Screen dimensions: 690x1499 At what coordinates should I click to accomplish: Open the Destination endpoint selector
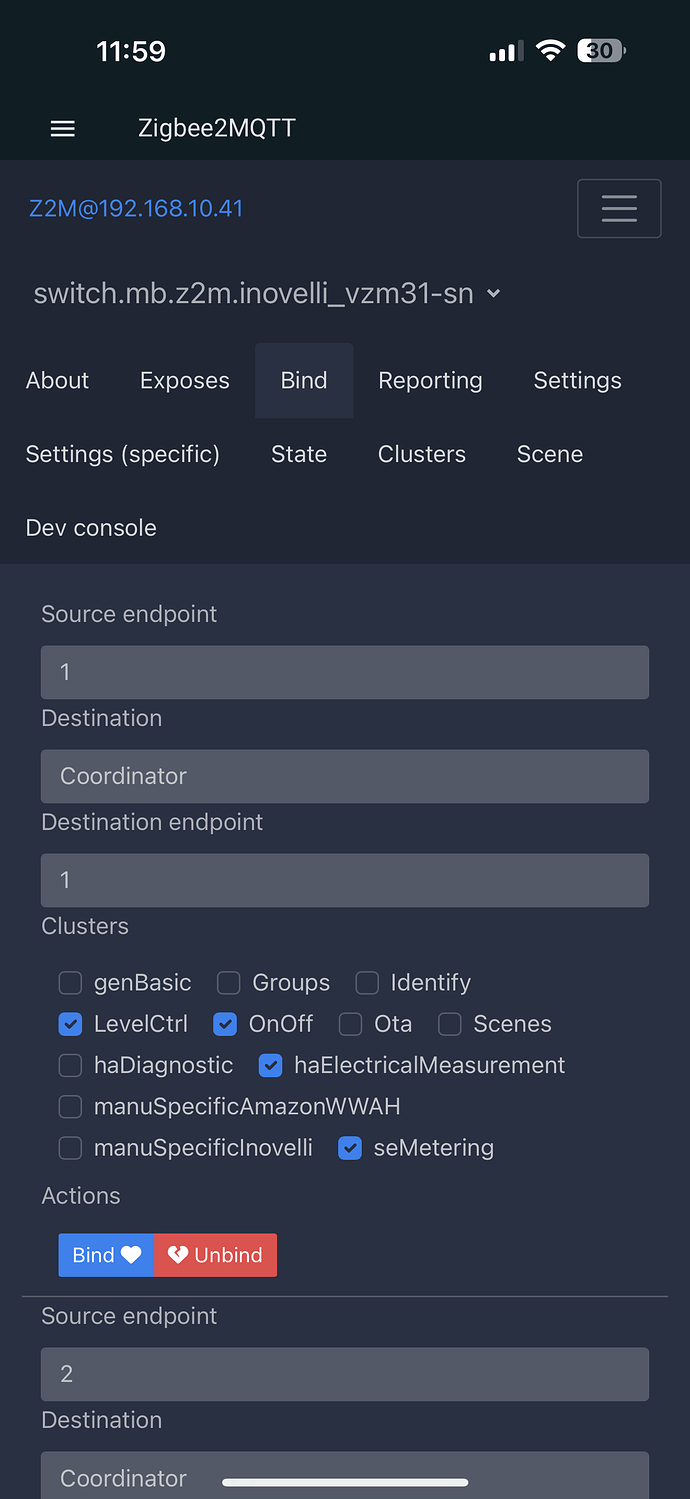tap(345, 880)
